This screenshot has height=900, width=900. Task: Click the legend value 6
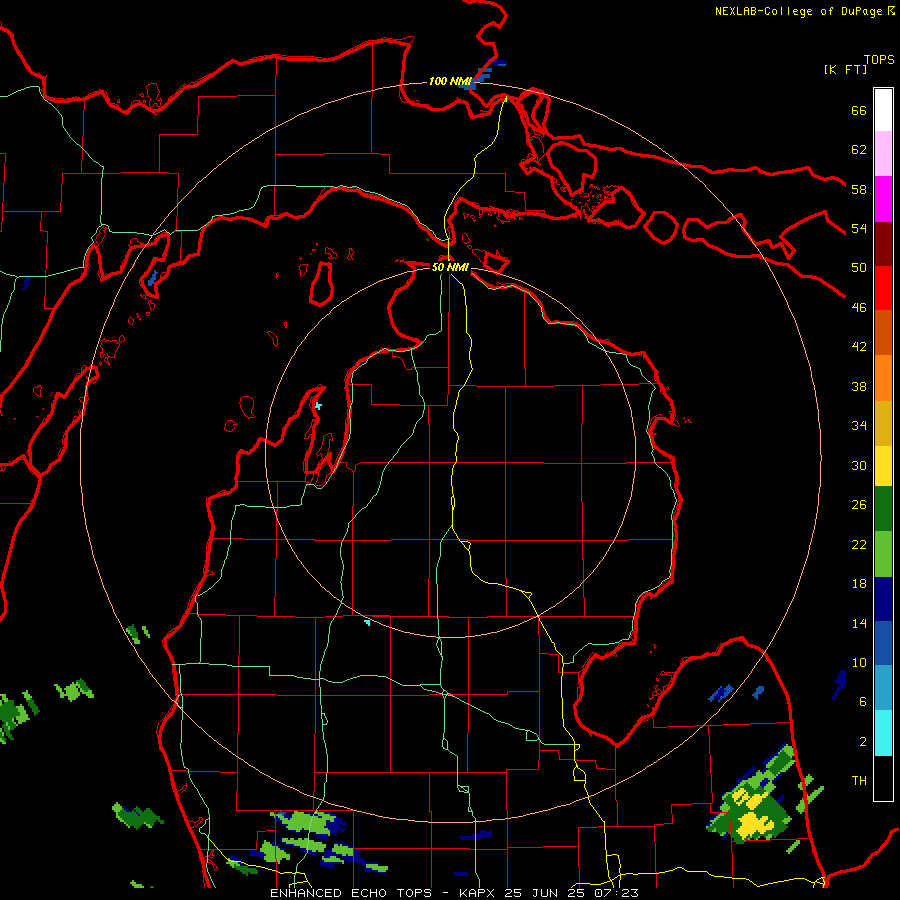pos(863,702)
